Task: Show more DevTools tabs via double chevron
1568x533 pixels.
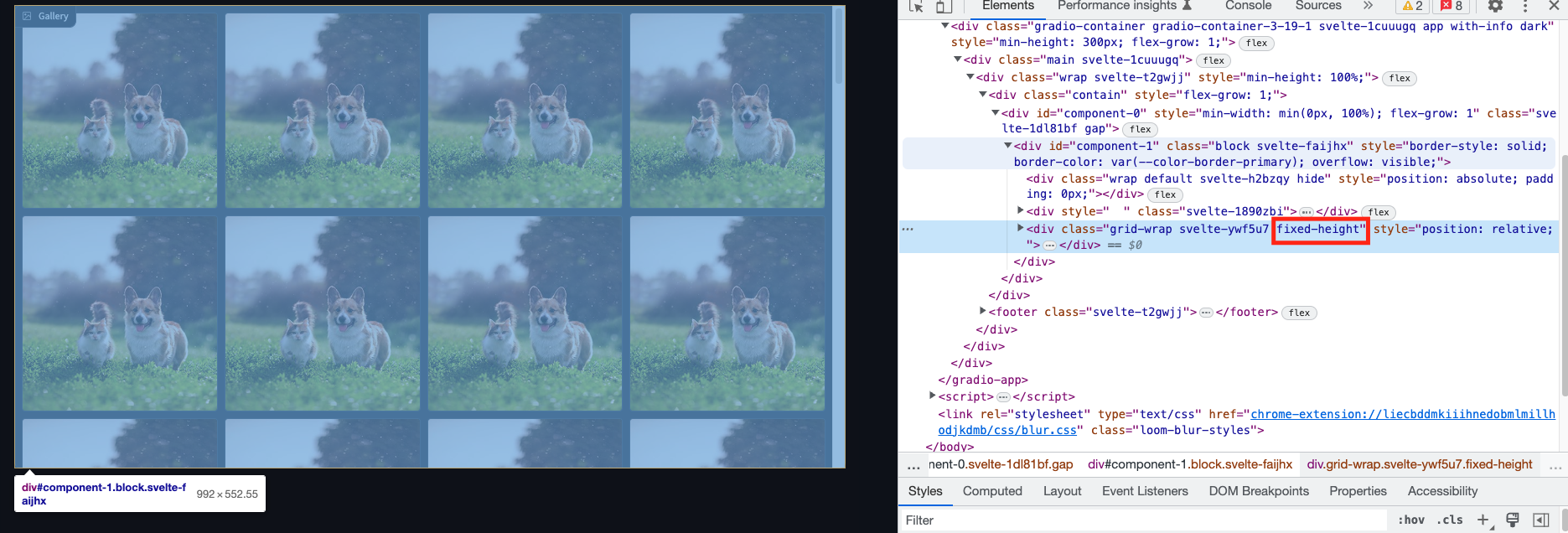Action: click(1368, 5)
